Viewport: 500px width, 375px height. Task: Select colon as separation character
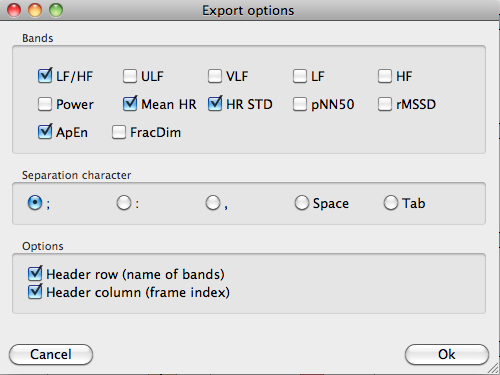tap(124, 203)
